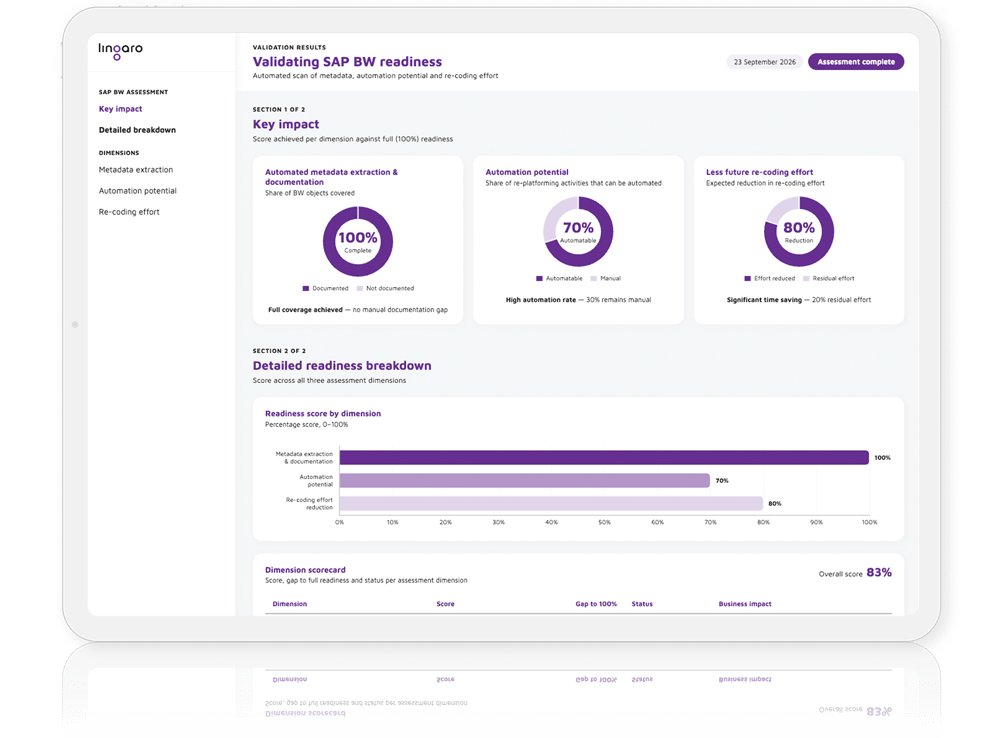Click the Automated metadata extraction card title

click(331, 177)
